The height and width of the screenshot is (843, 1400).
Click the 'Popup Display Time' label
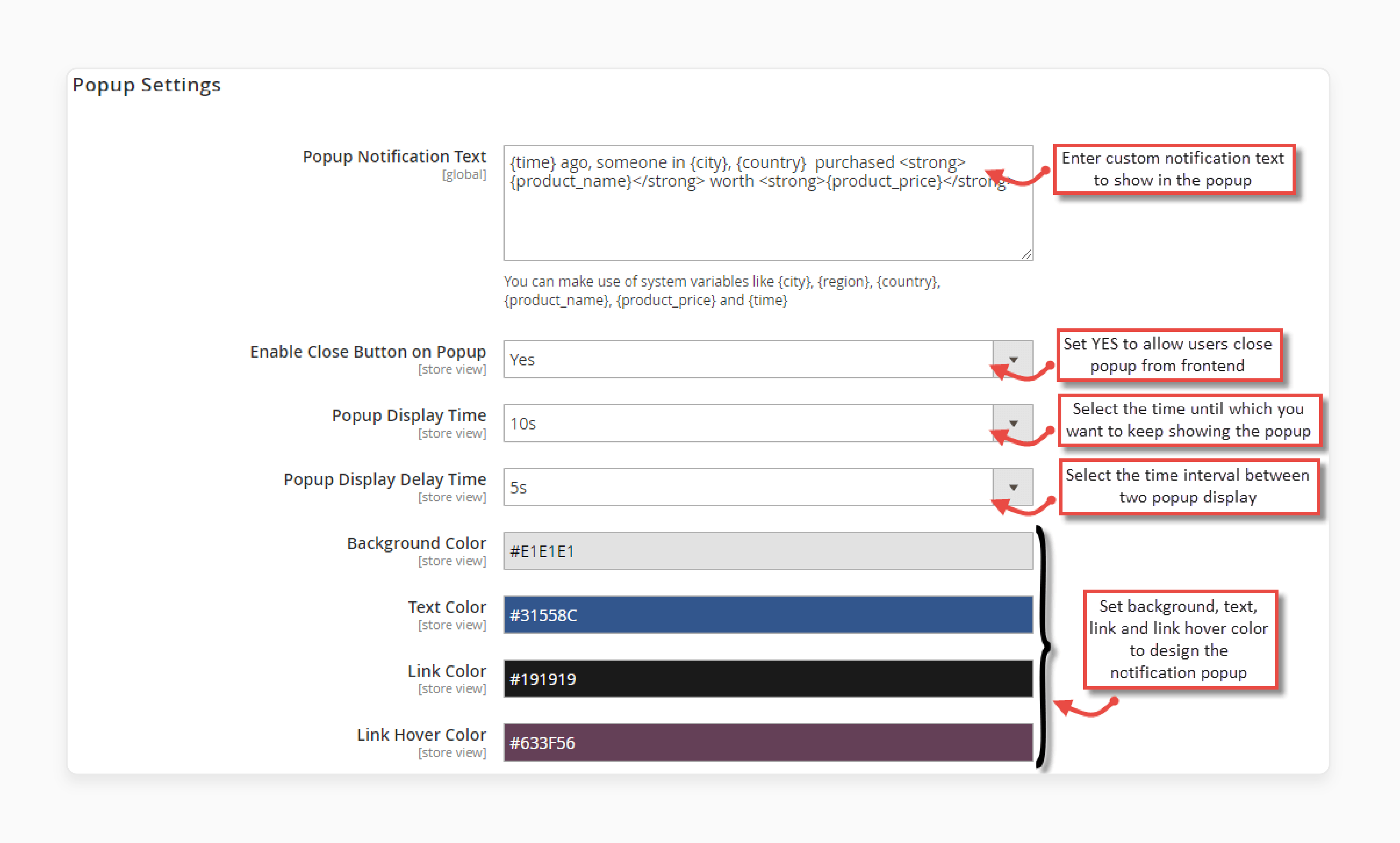(x=409, y=415)
